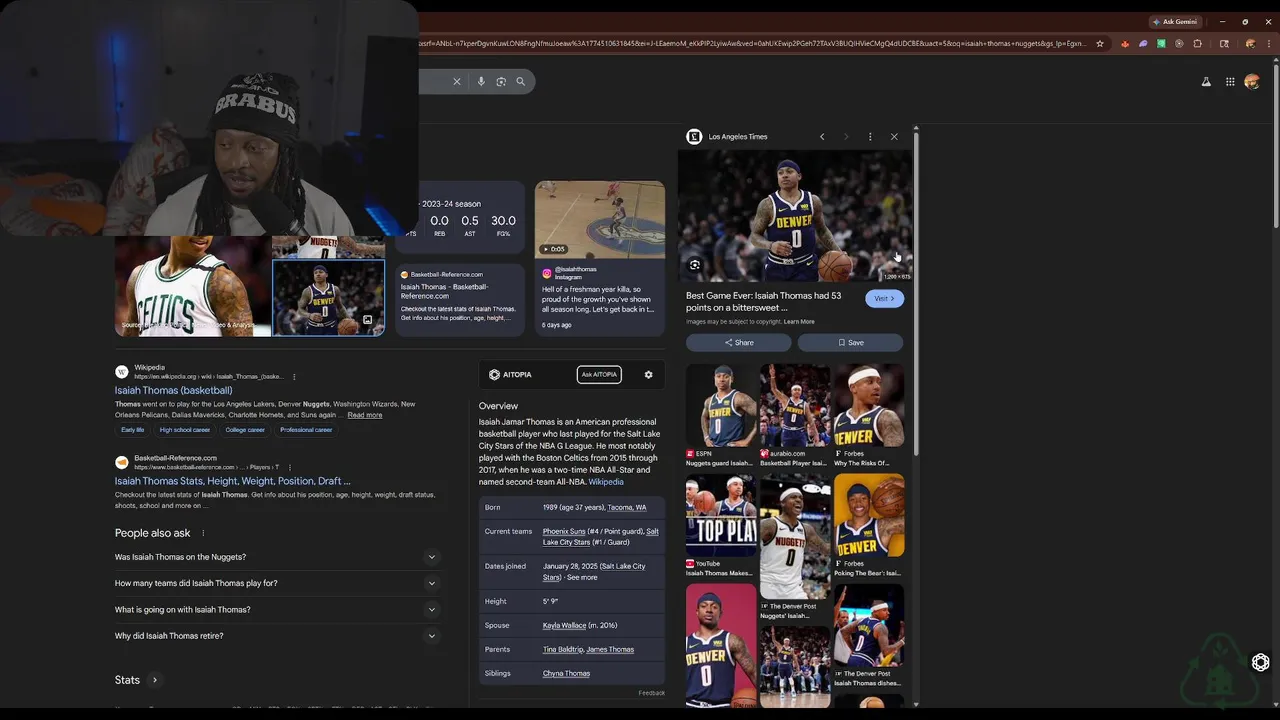Play the 0:05 basketball video clip
The width and height of the screenshot is (1280, 720).
599,219
